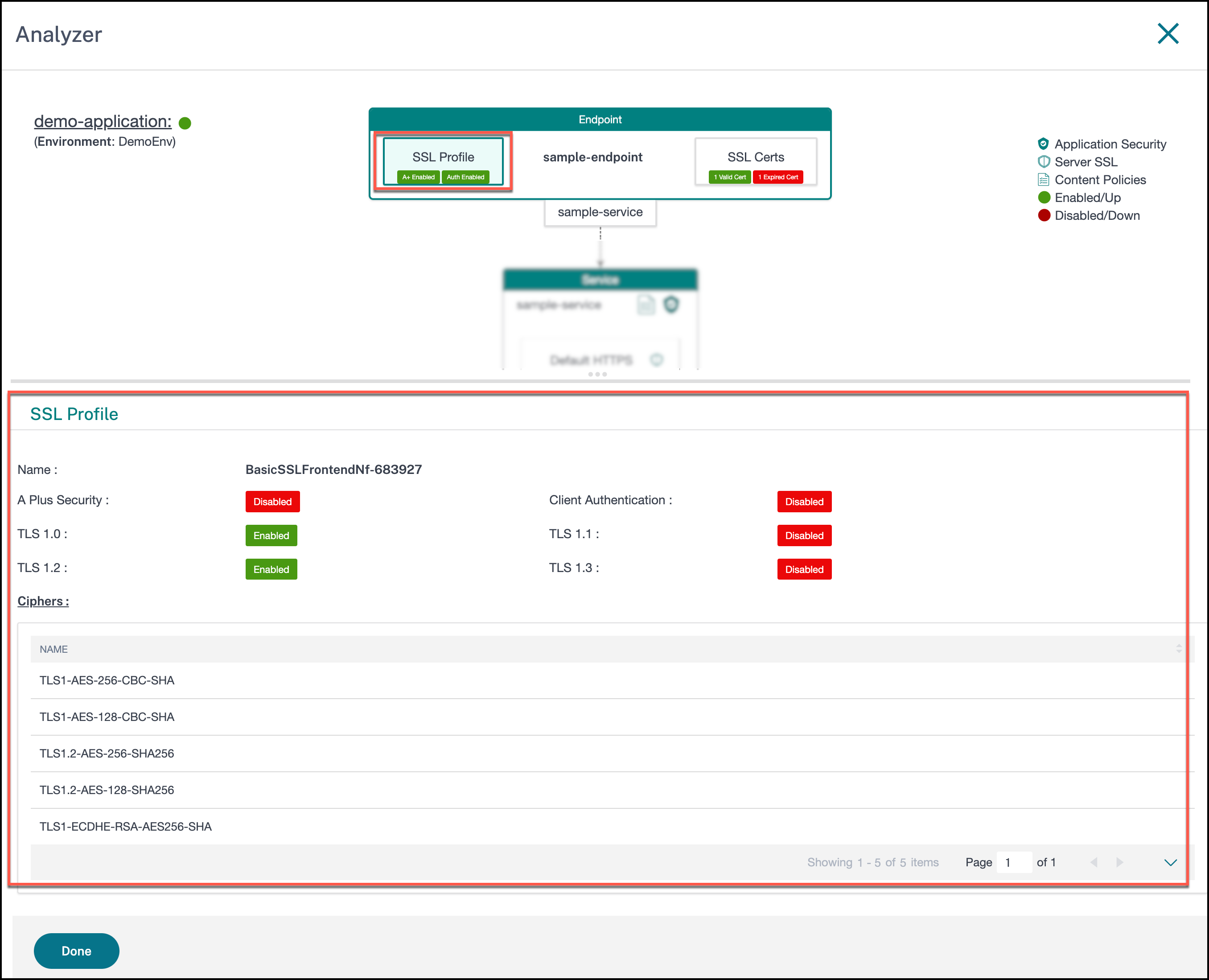1209x980 pixels.
Task: Click the application security shield in Service box
Action: point(670,305)
